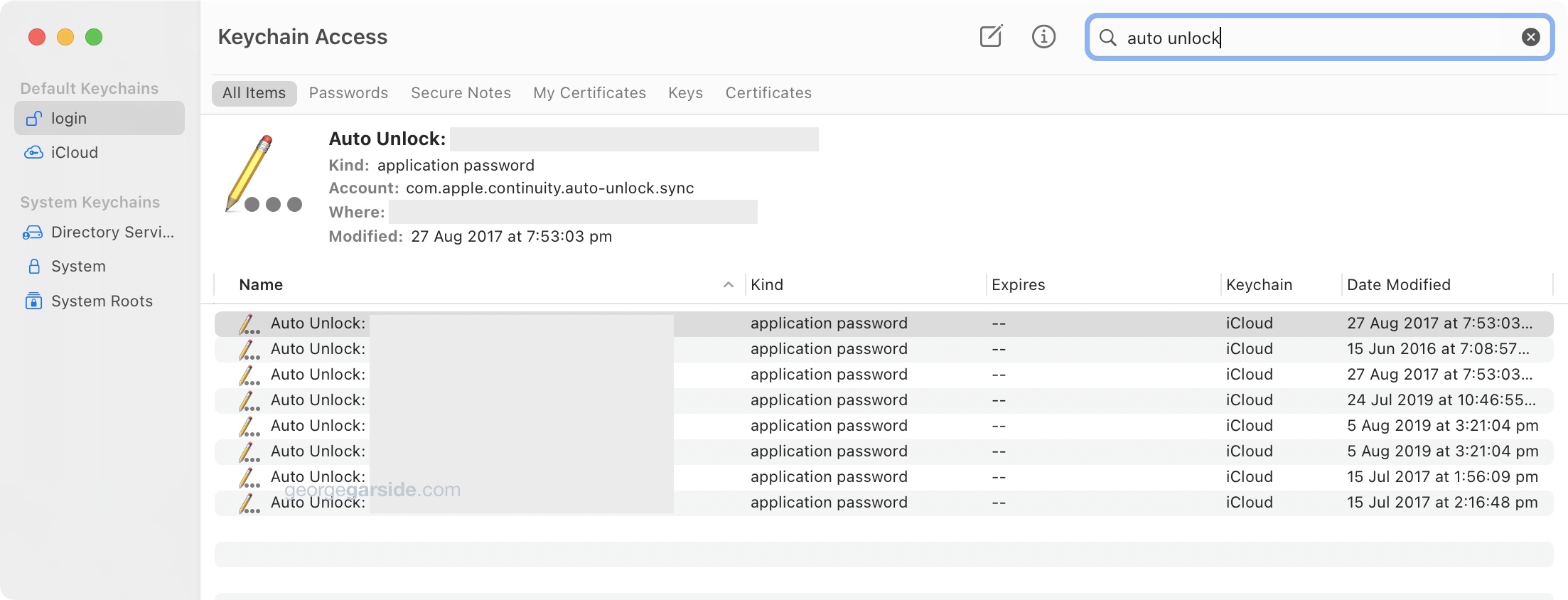
Task: Toggle the Name column sort arrow
Action: pos(728,285)
